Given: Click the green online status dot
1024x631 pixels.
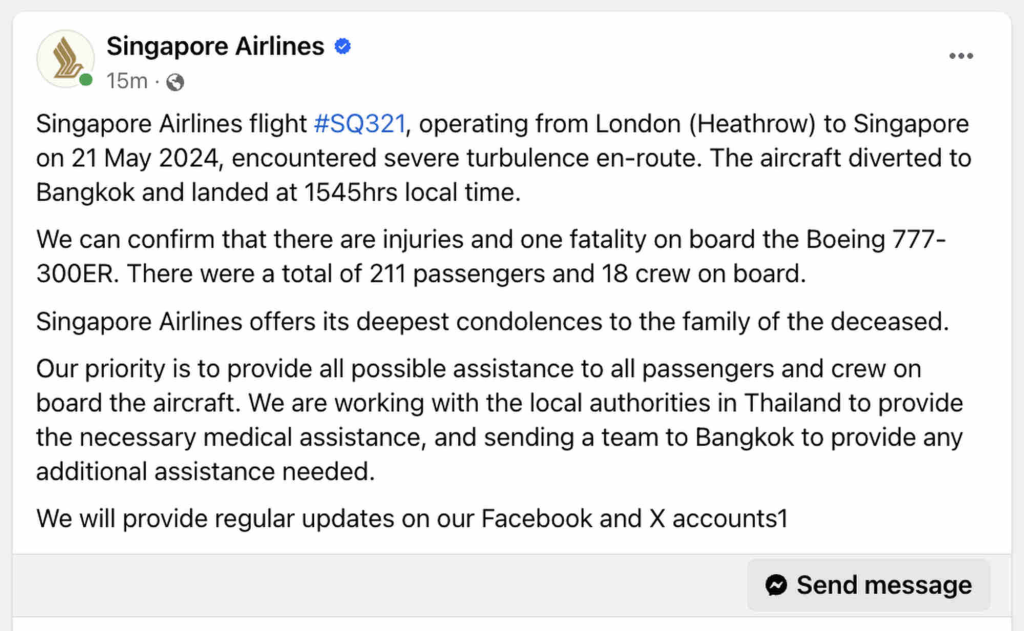Looking at the screenshot, I should 87,80.
